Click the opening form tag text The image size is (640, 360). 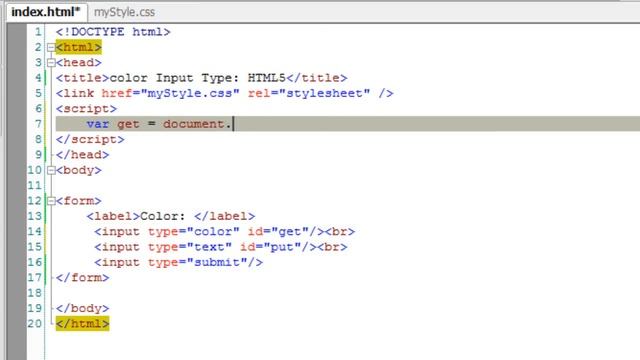click(78, 201)
